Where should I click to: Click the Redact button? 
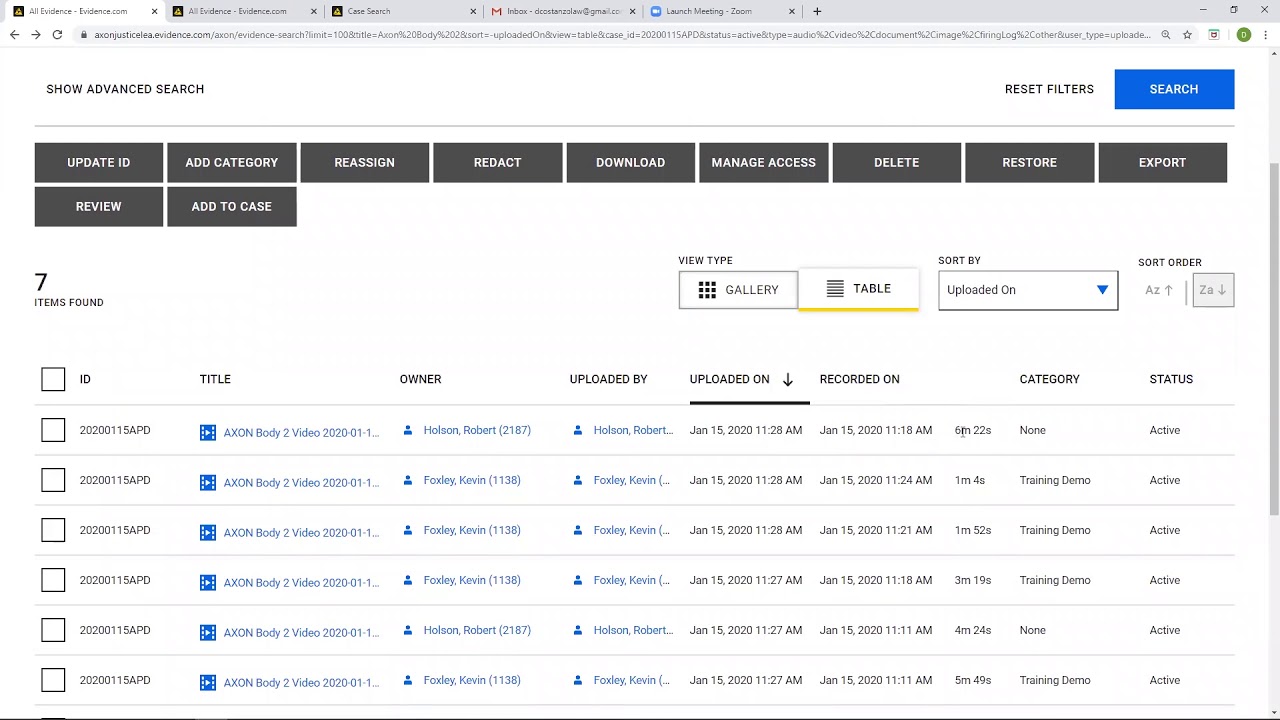point(498,162)
